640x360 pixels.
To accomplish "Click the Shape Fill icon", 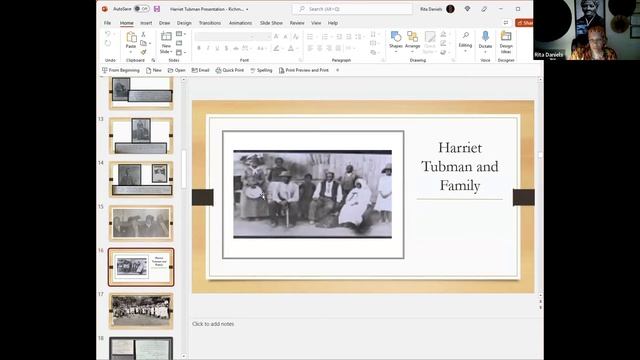I will [443, 34].
